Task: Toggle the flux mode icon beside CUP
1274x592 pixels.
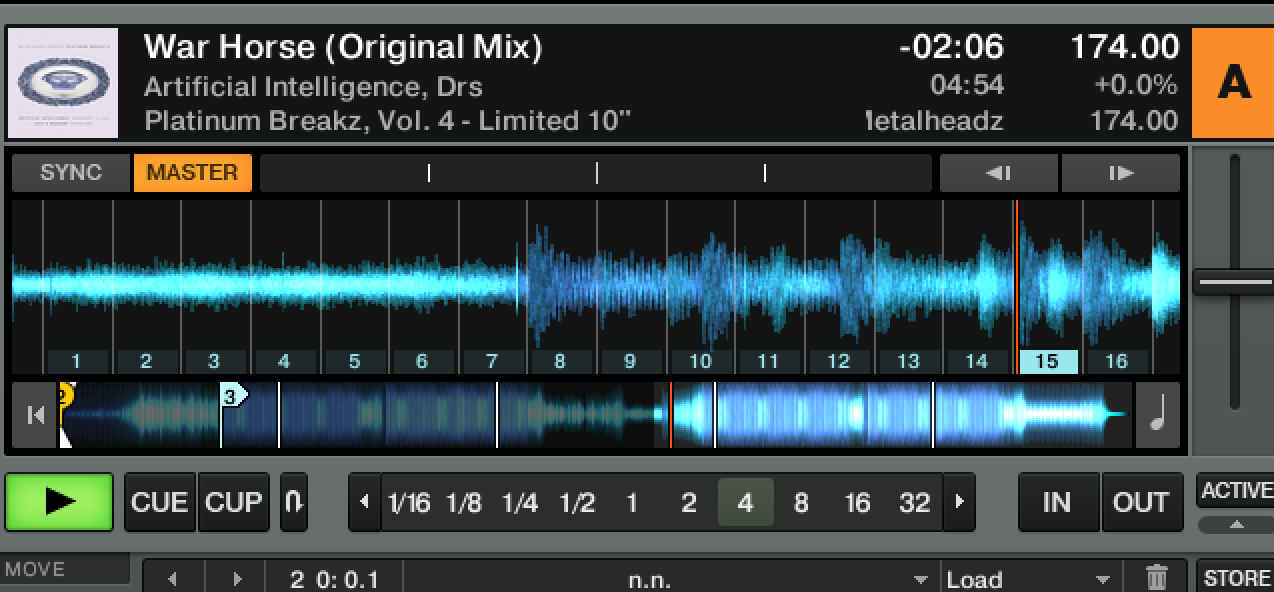Action: click(x=293, y=502)
